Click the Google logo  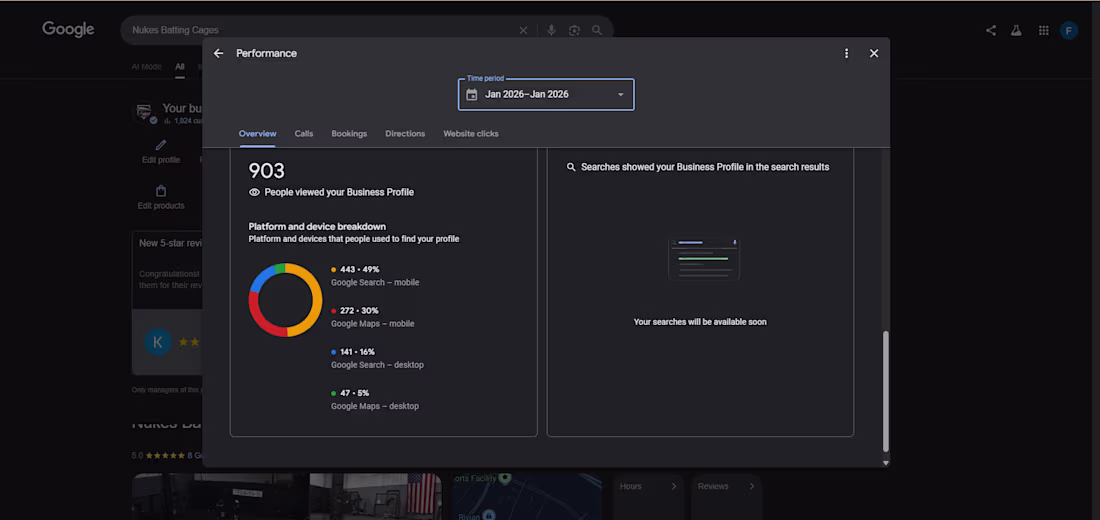68,29
